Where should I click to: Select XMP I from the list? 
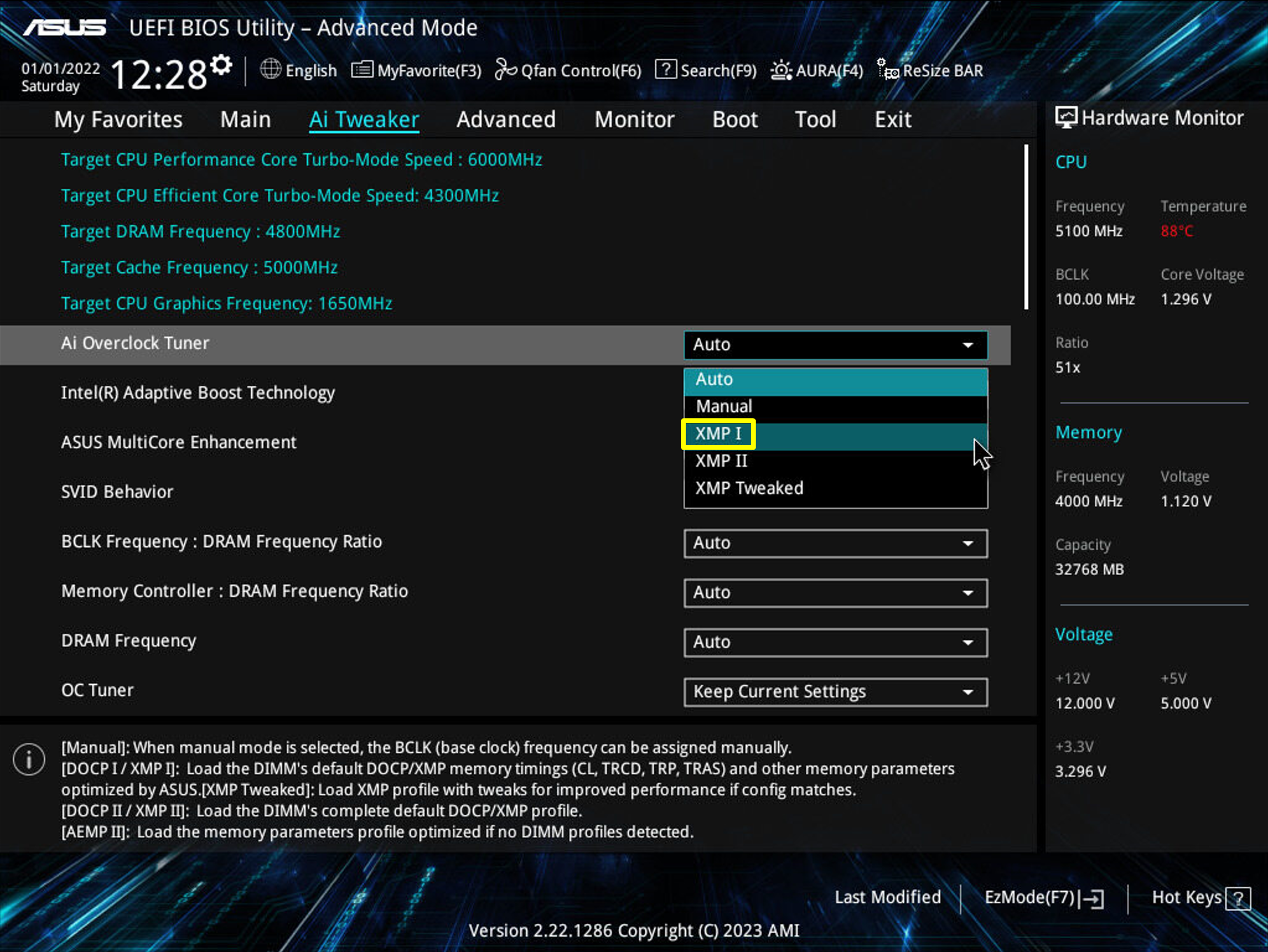tap(718, 433)
